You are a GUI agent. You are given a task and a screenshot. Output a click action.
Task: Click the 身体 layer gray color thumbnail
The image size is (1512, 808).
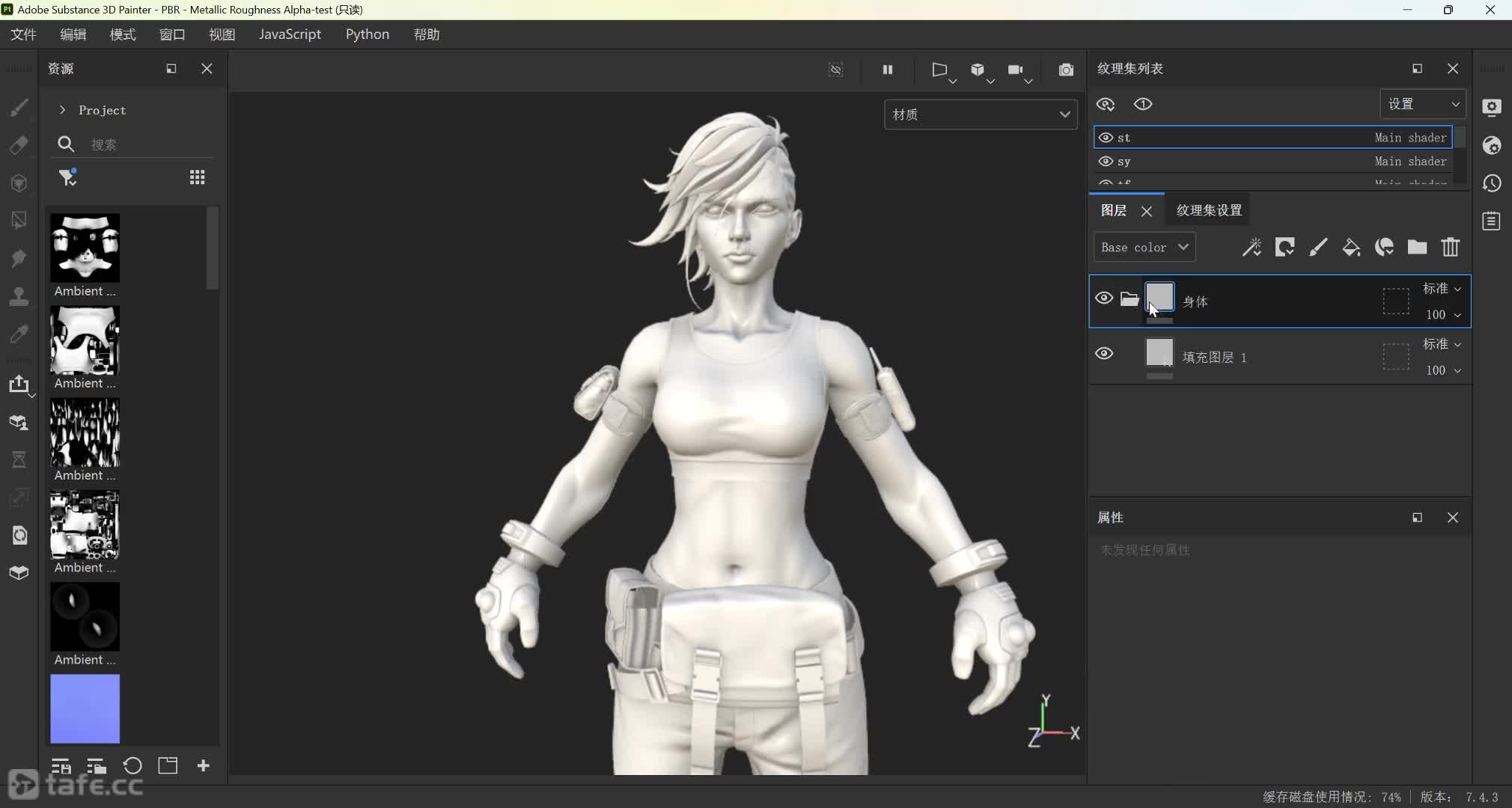tap(1159, 296)
